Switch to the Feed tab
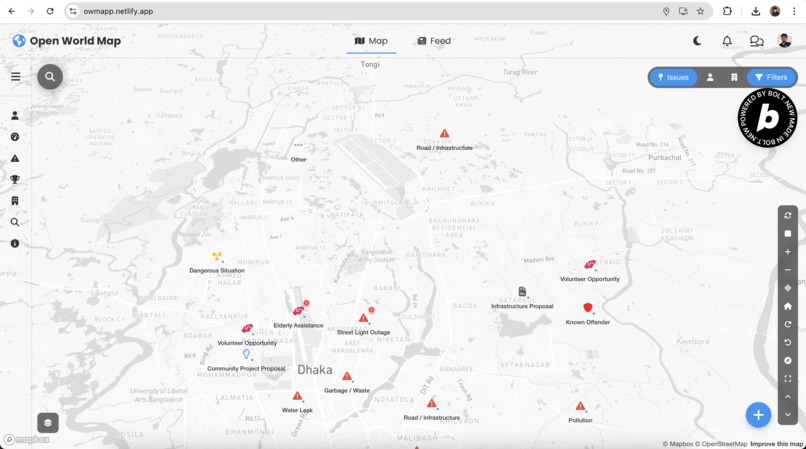 [434, 41]
